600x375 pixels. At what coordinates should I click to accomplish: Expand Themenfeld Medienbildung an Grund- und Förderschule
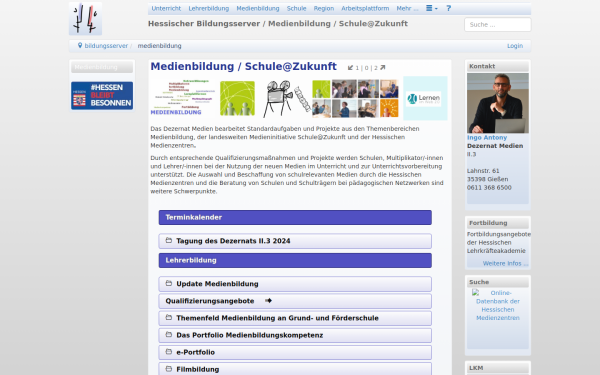tap(295, 318)
